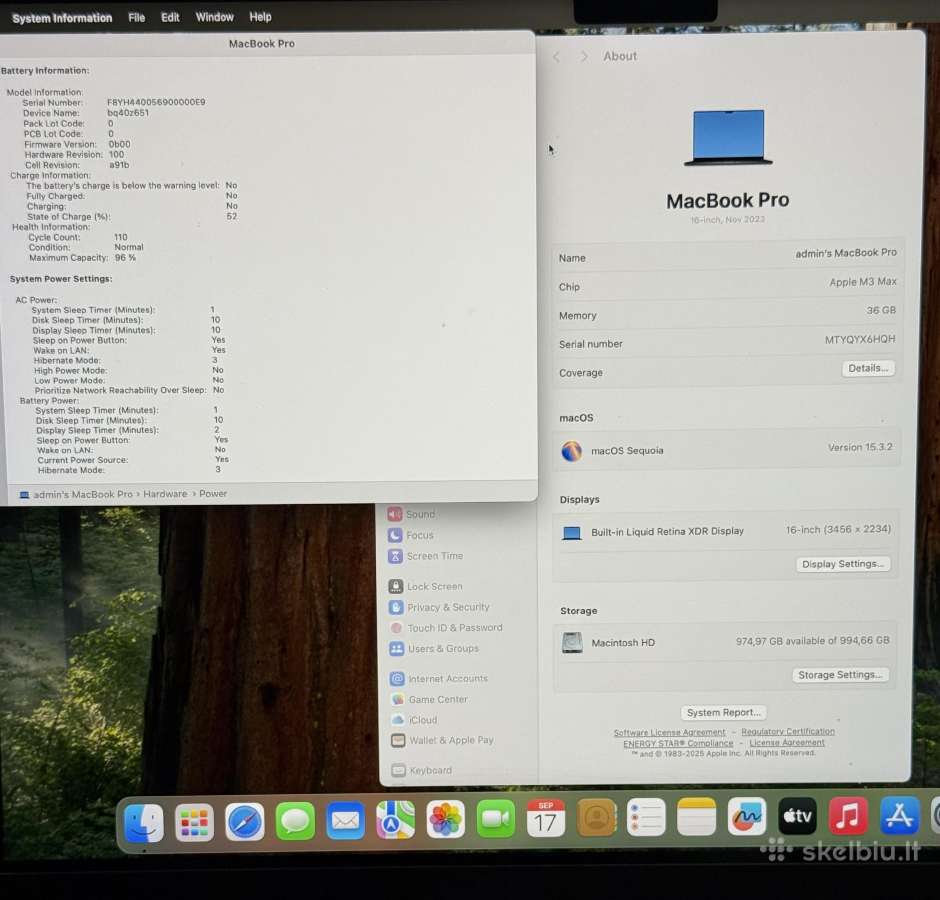Open Display Settings button
Viewport: 940px width, 900px height.
(x=843, y=564)
